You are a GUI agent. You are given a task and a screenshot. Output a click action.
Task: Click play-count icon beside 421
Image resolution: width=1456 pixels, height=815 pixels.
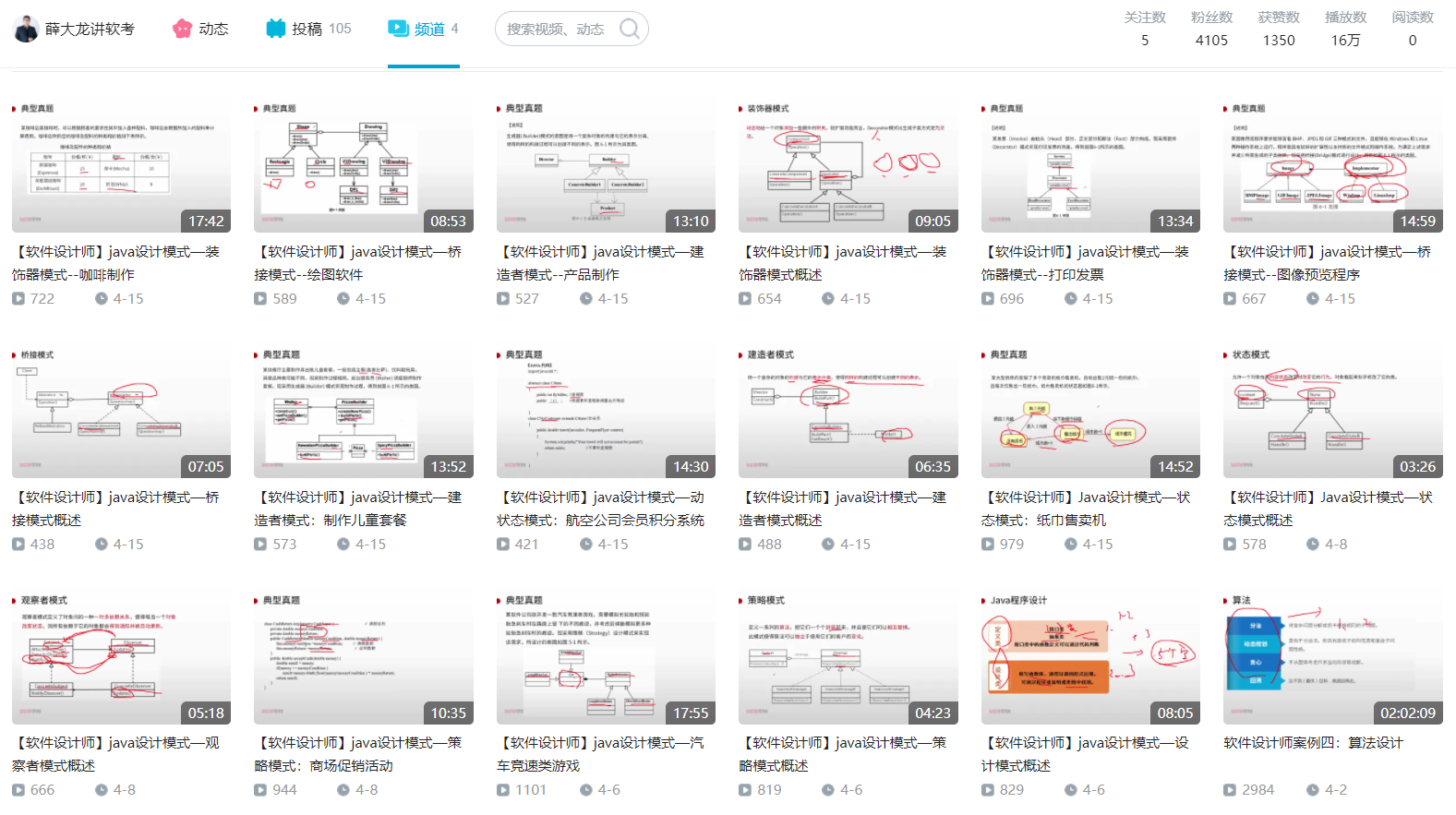pos(503,545)
